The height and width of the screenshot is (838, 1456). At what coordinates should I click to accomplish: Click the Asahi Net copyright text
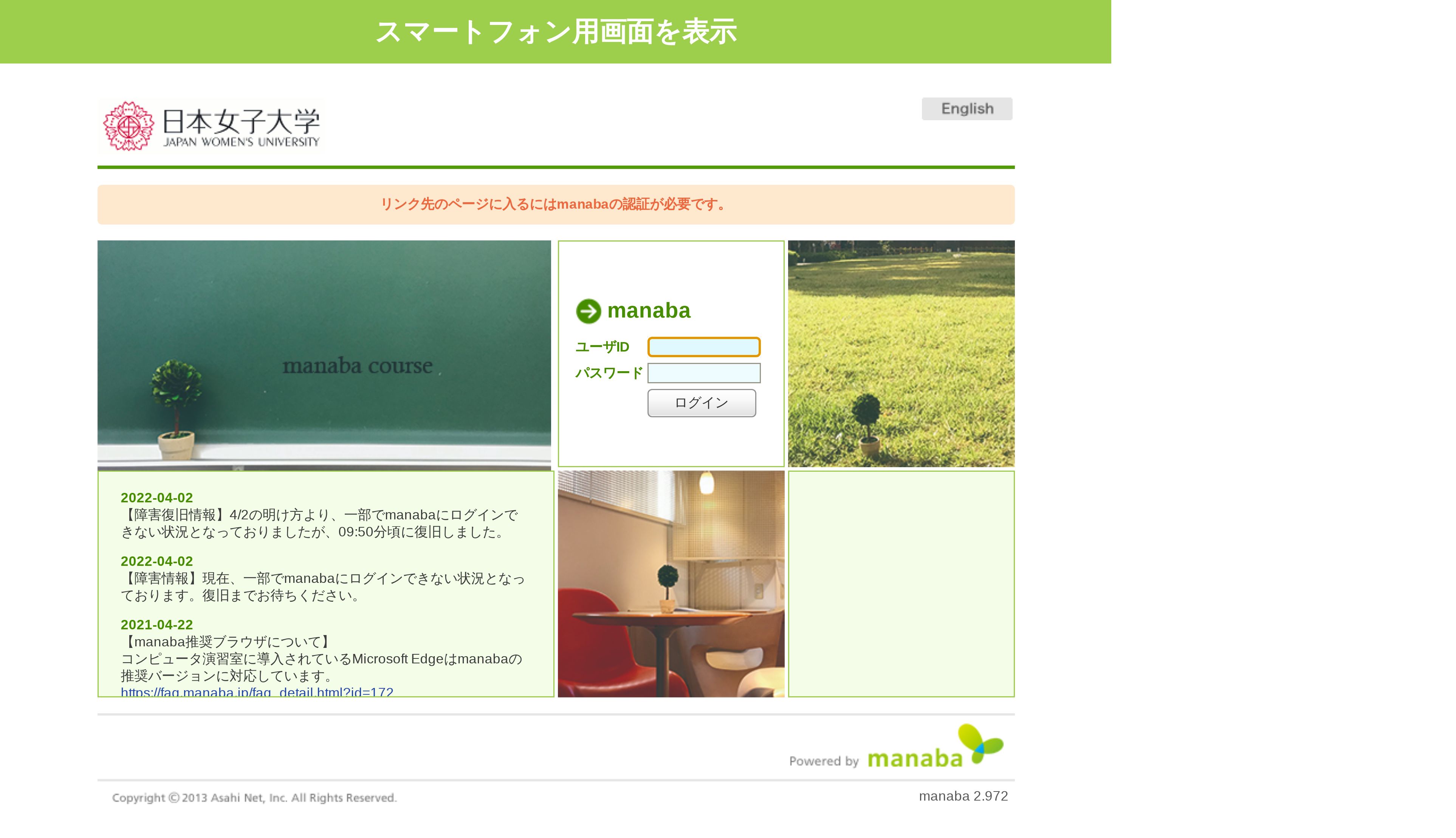point(254,798)
